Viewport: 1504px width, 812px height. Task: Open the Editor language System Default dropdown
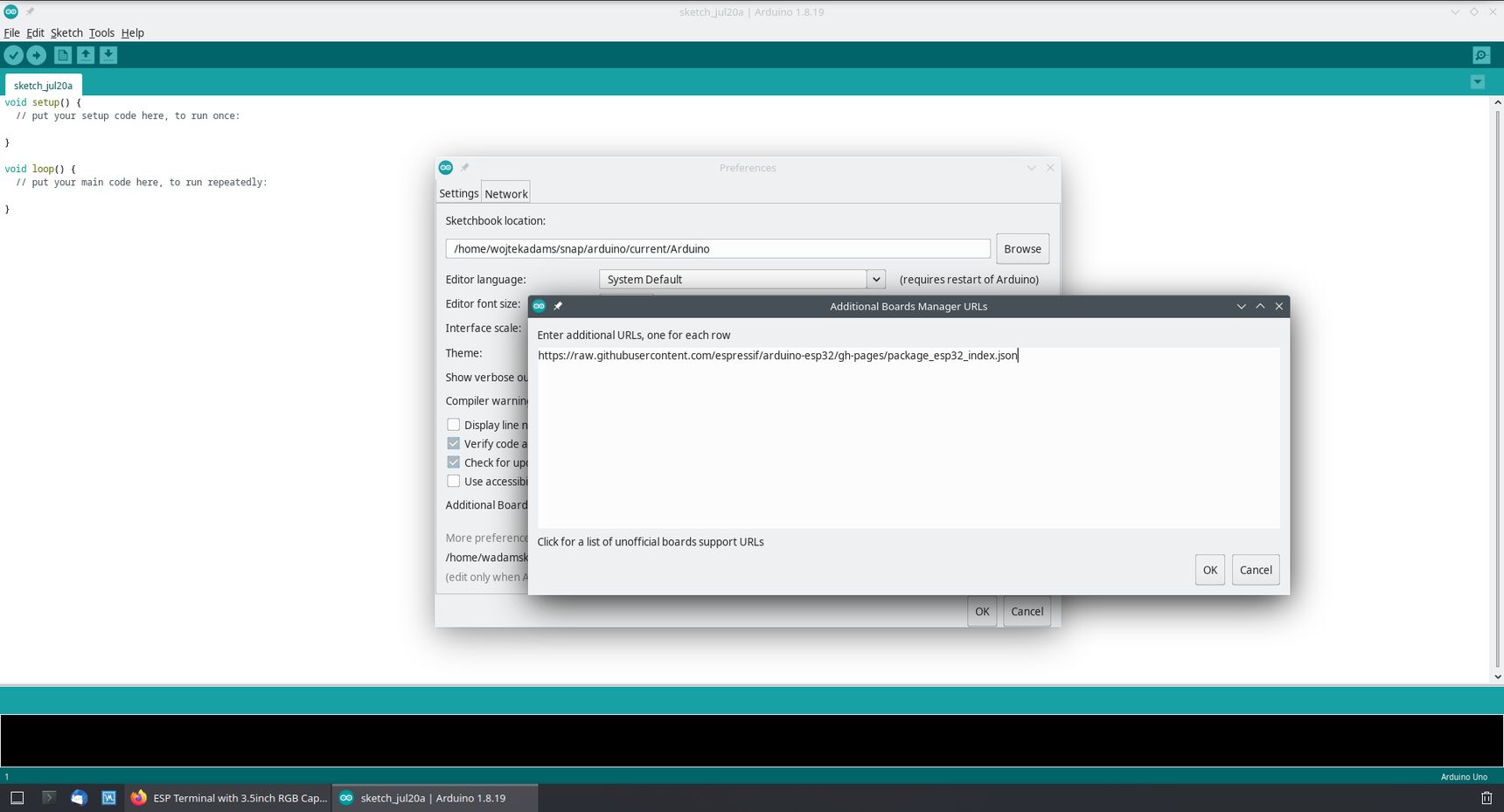(742, 279)
